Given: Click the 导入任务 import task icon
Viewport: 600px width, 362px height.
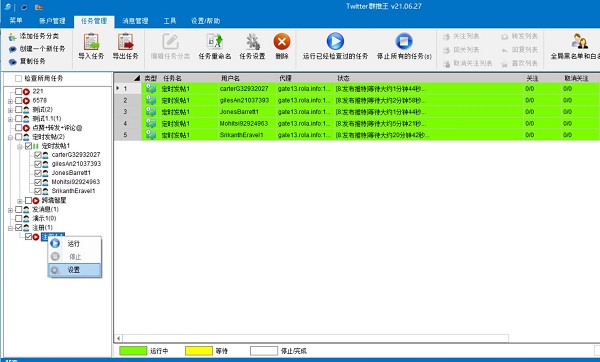Looking at the screenshot, I should (x=91, y=42).
